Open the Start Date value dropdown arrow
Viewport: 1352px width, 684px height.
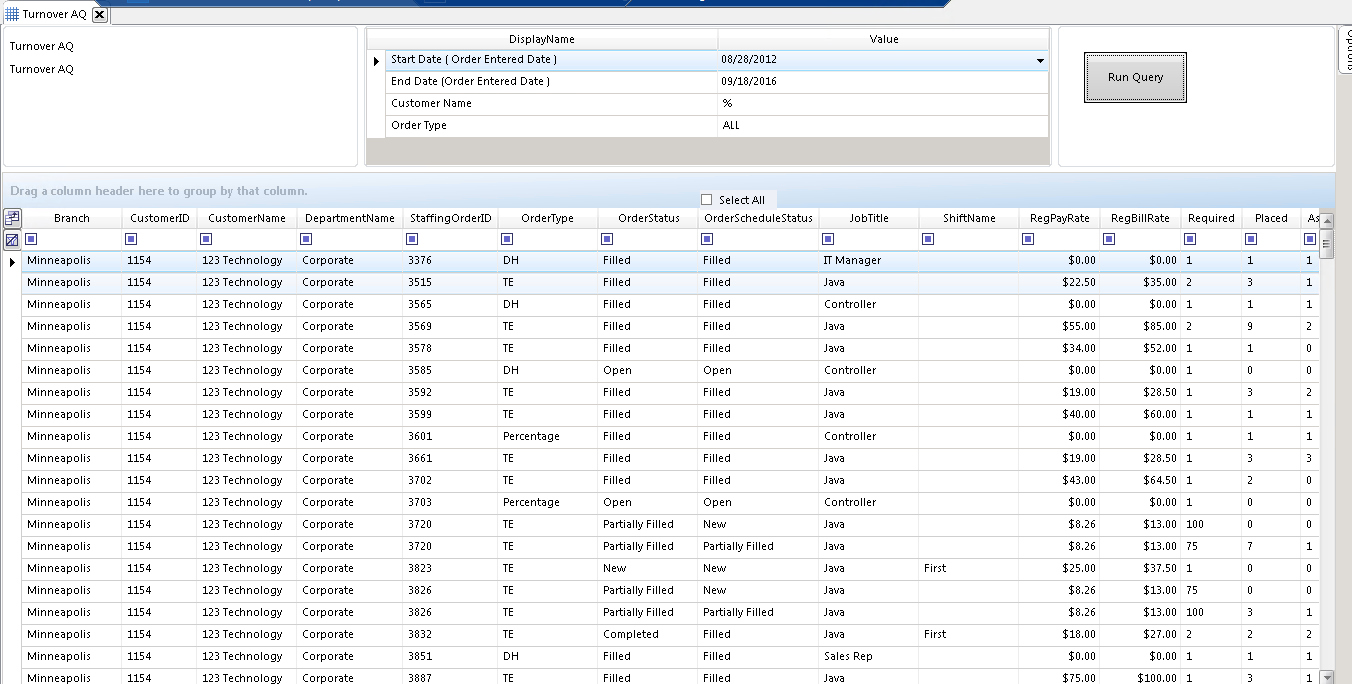coord(1040,61)
